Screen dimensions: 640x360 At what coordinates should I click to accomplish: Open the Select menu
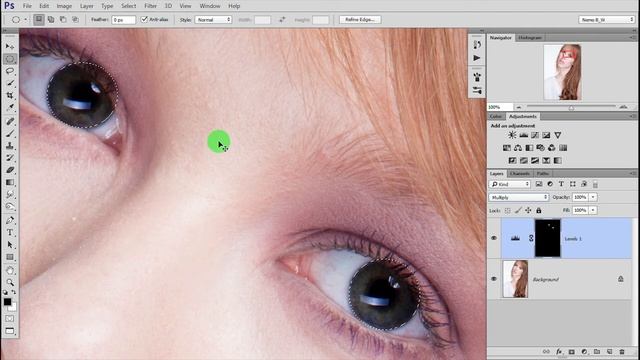coord(129,6)
